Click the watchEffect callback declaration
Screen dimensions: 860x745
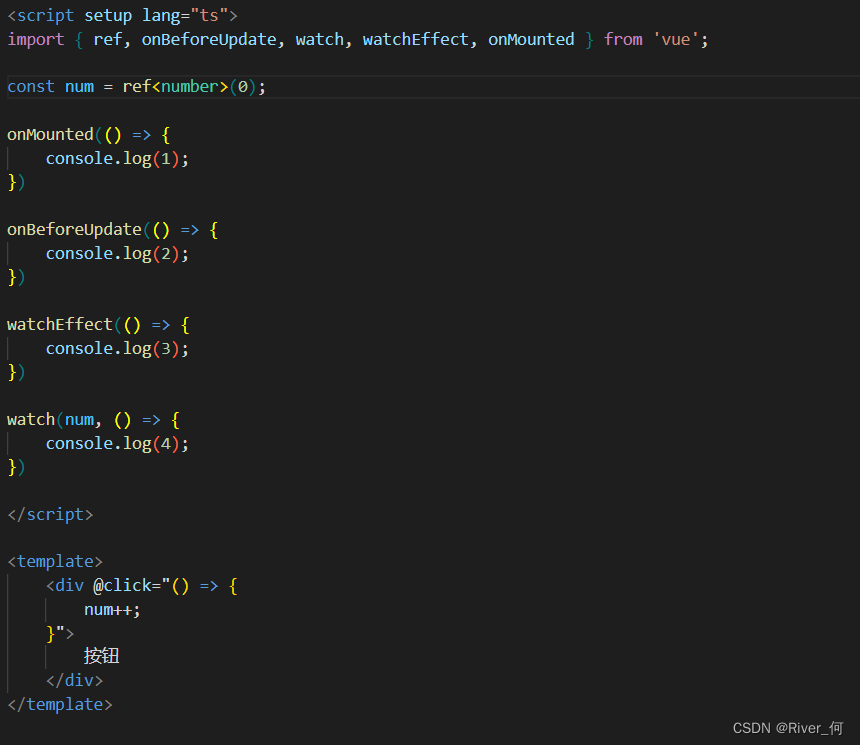point(60,324)
